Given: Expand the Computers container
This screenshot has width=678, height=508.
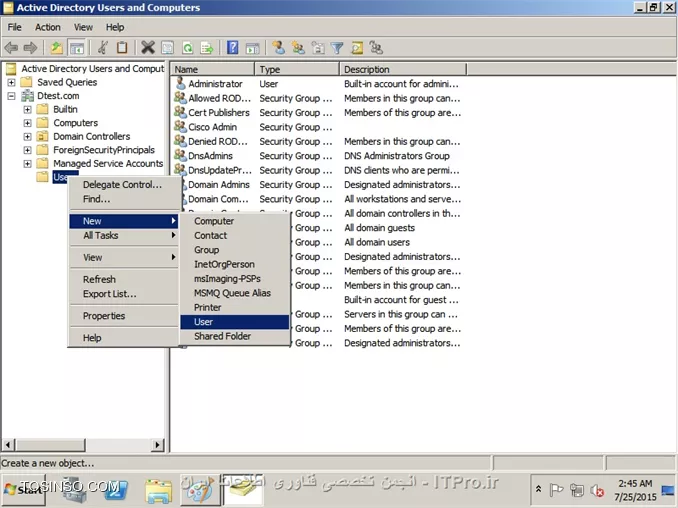Looking at the screenshot, I should point(27,123).
